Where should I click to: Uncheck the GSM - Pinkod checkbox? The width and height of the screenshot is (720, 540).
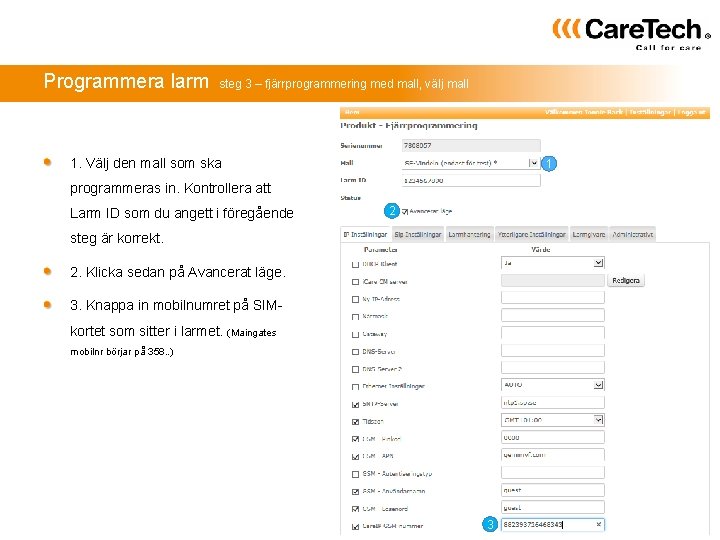(355, 439)
